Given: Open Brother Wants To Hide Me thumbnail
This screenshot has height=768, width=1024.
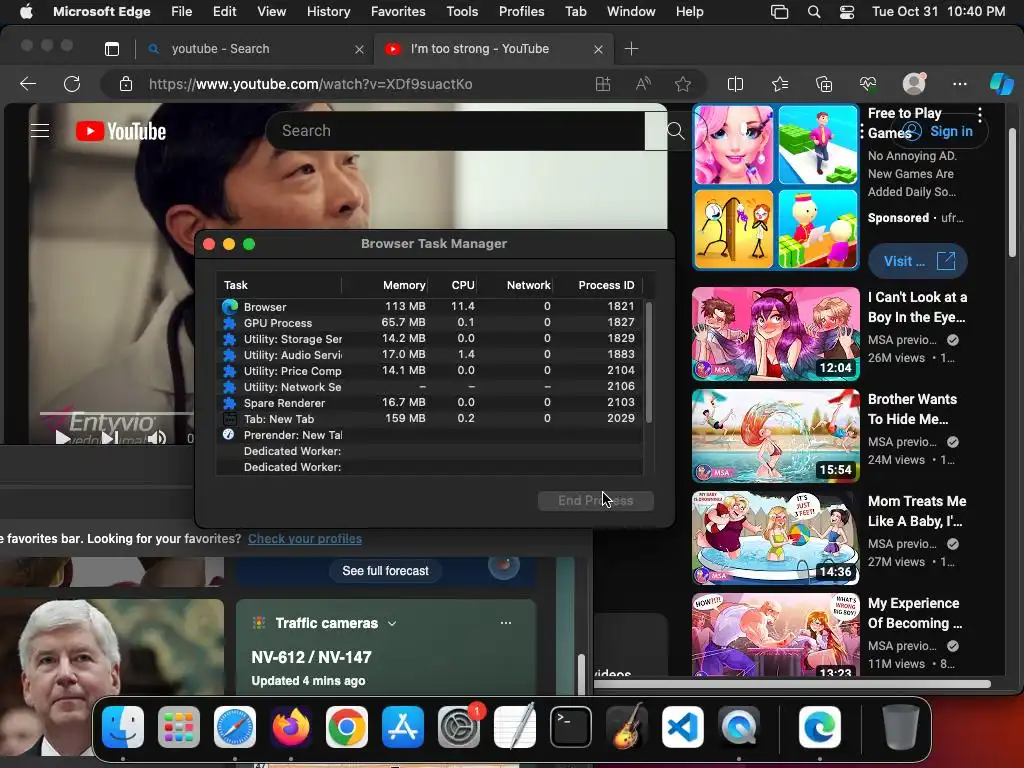Looking at the screenshot, I should (x=776, y=436).
